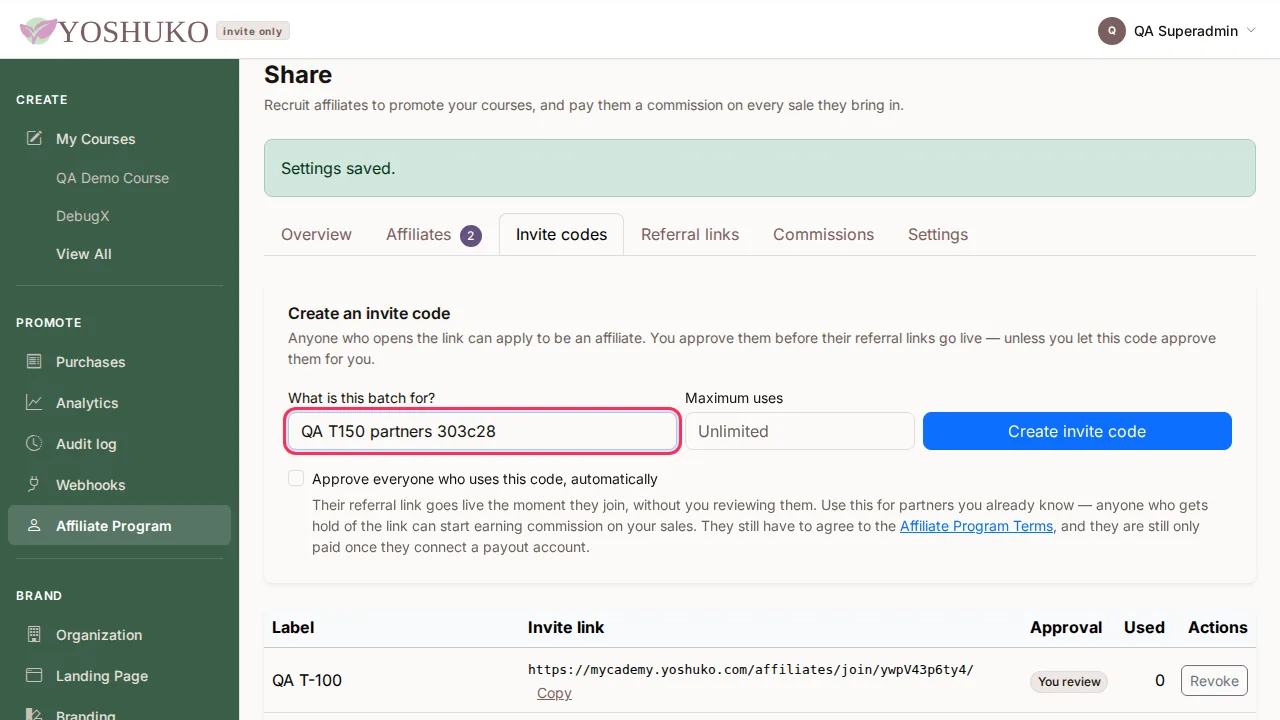The height and width of the screenshot is (720, 1280).
Task: Open the Affiliate Program Terms link
Action: tap(976, 526)
